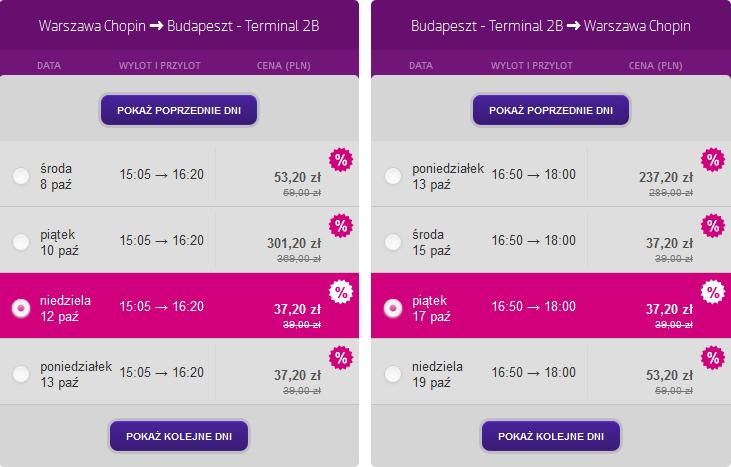This screenshot has height=467, width=731.
Task: Click percent badge on piątek 17 paź flight
Action: 713,292
